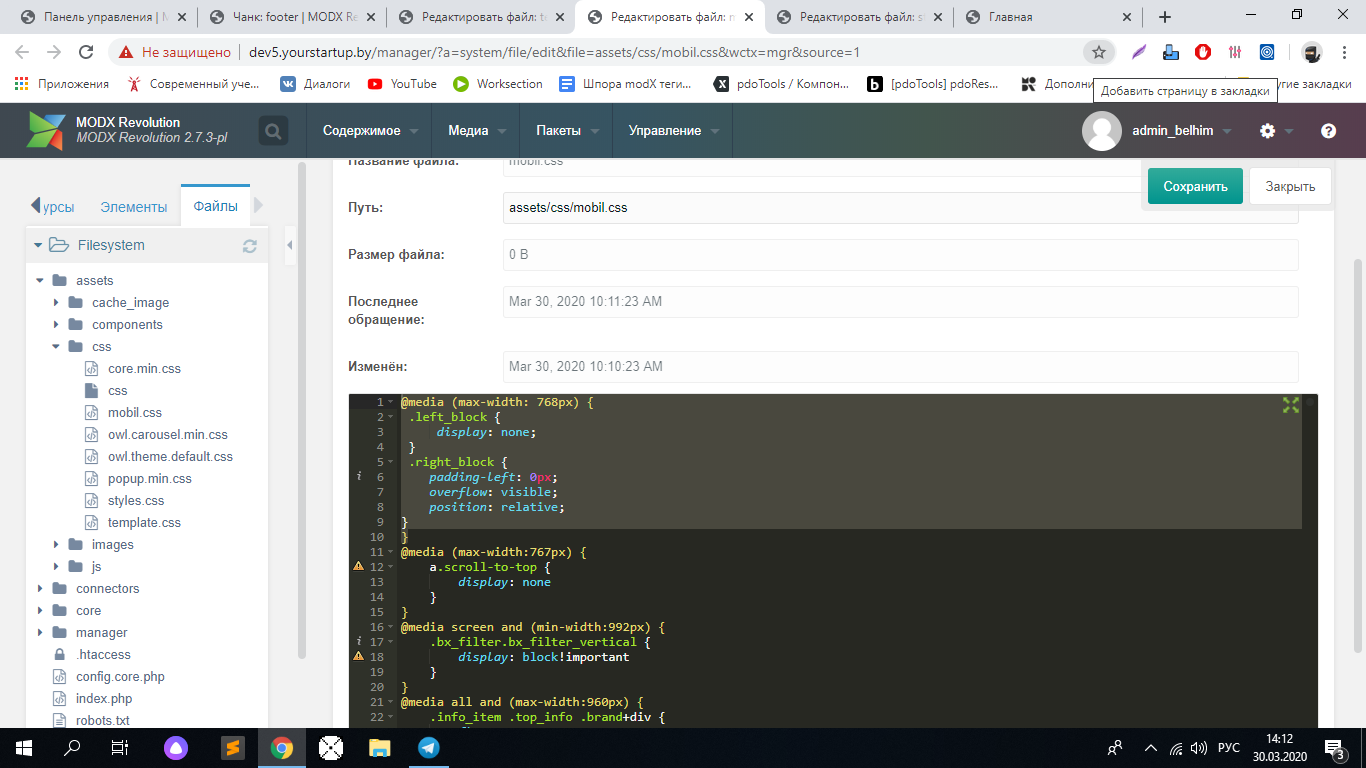Open mobil.css in the file tree

(x=135, y=413)
